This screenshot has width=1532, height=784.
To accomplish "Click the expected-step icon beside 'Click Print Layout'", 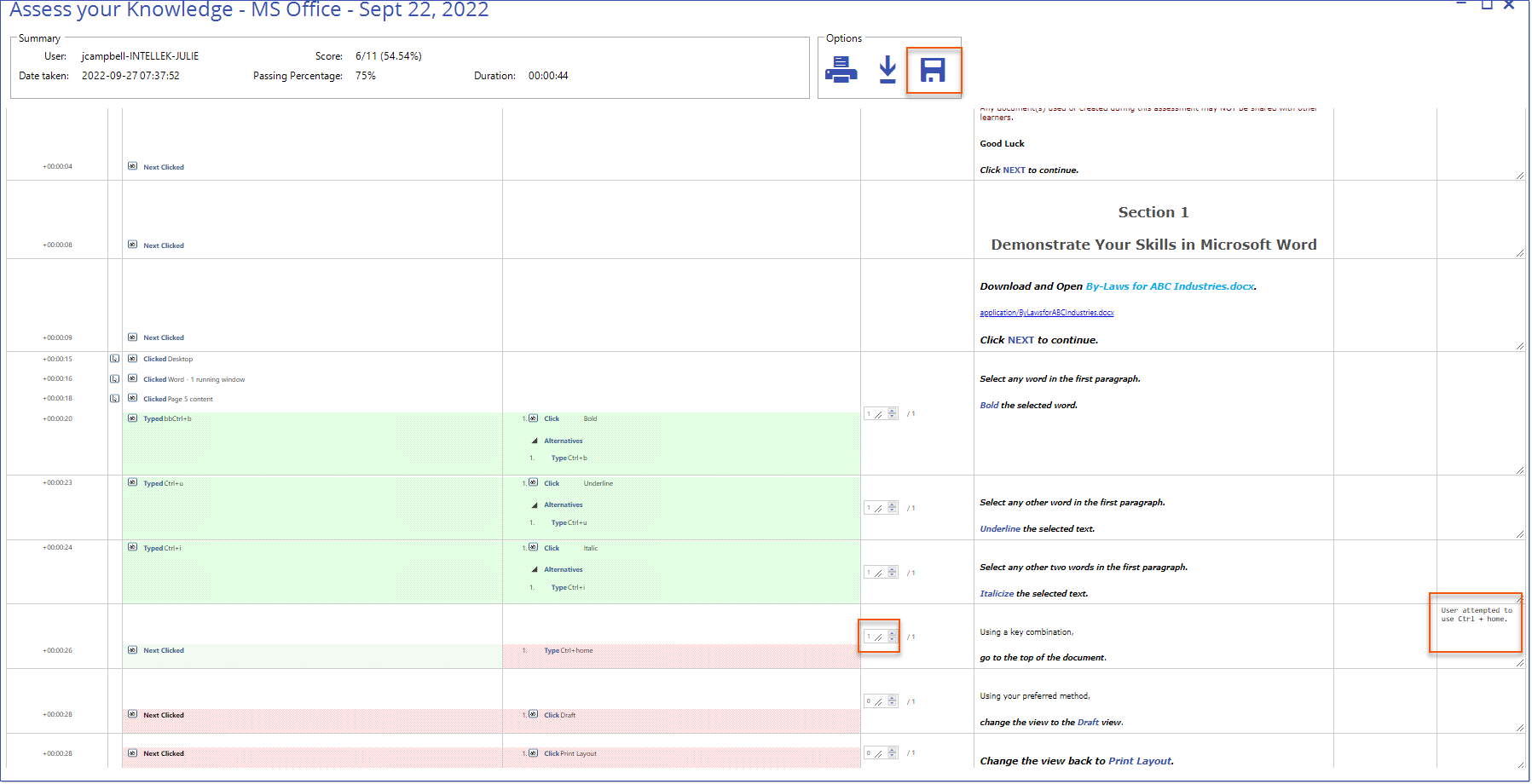I will (x=533, y=753).
